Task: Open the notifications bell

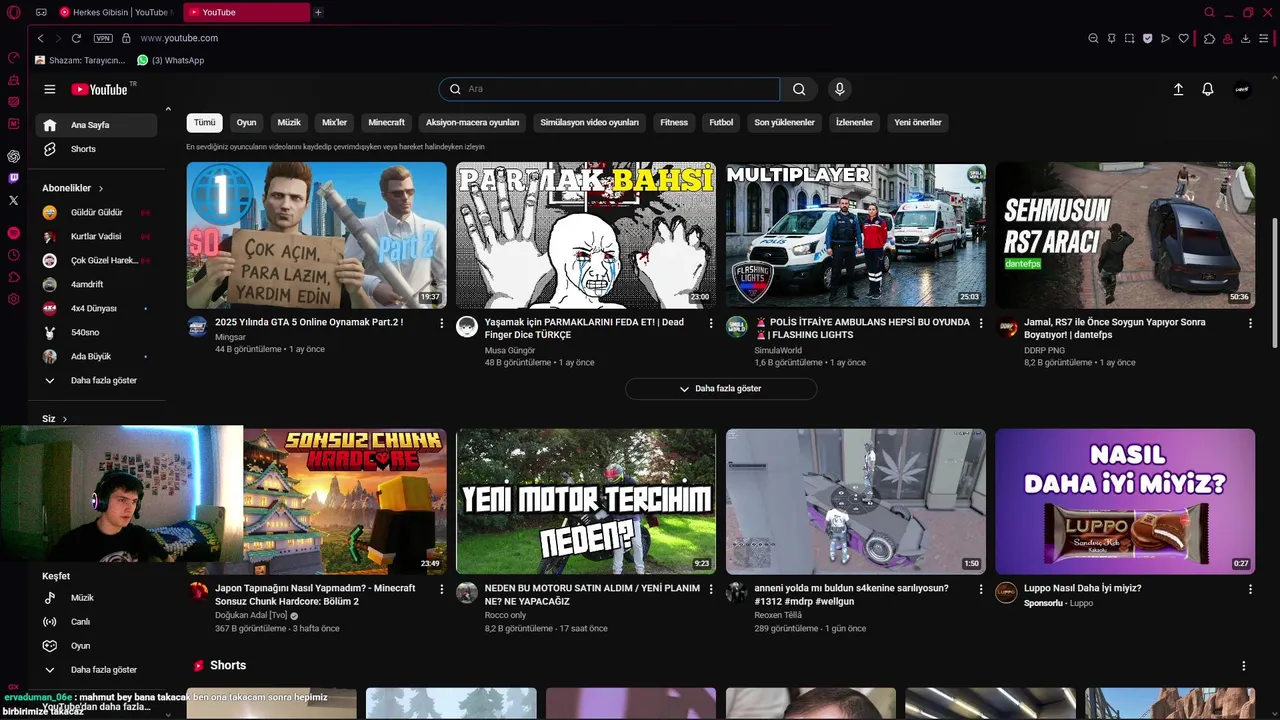Action: click(1208, 89)
